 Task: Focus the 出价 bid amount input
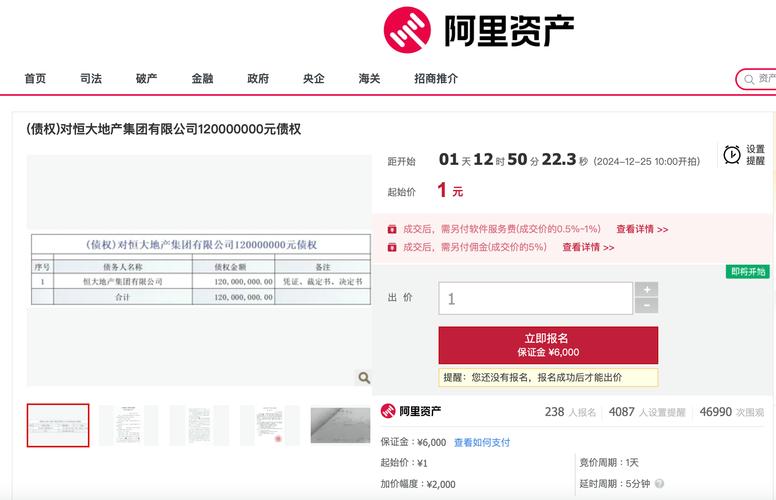pos(535,299)
